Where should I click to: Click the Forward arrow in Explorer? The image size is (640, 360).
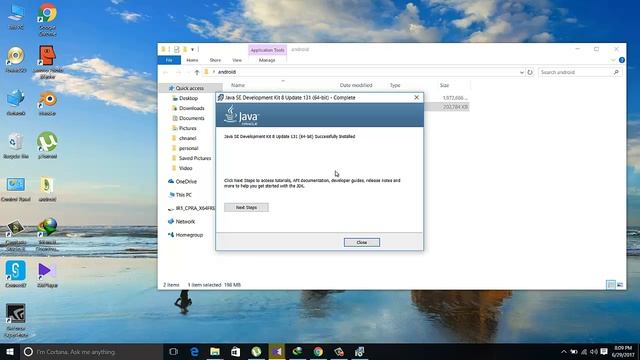(x=178, y=72)
